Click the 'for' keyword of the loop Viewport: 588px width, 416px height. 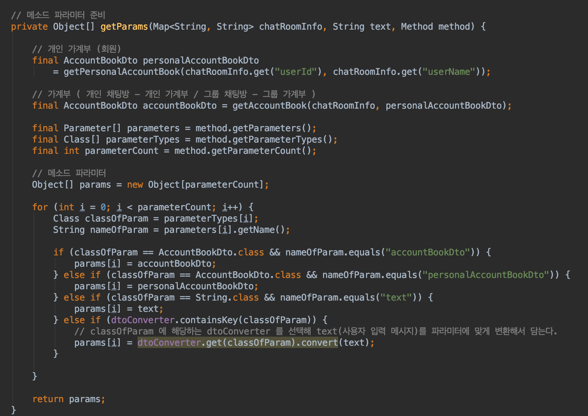(40, 207)
